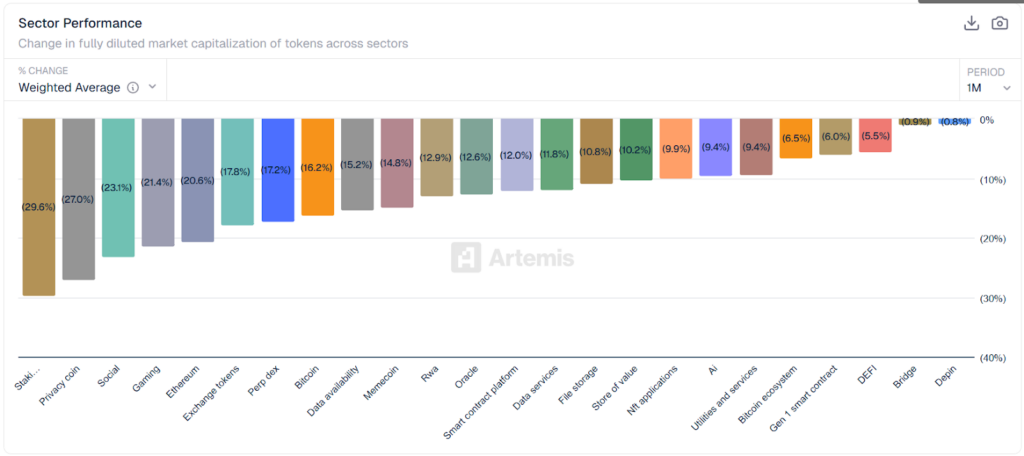The width and height of the screenshot is (1024, 456).
Task: Select the Social sector bar
Action: [x=118, y=187]
